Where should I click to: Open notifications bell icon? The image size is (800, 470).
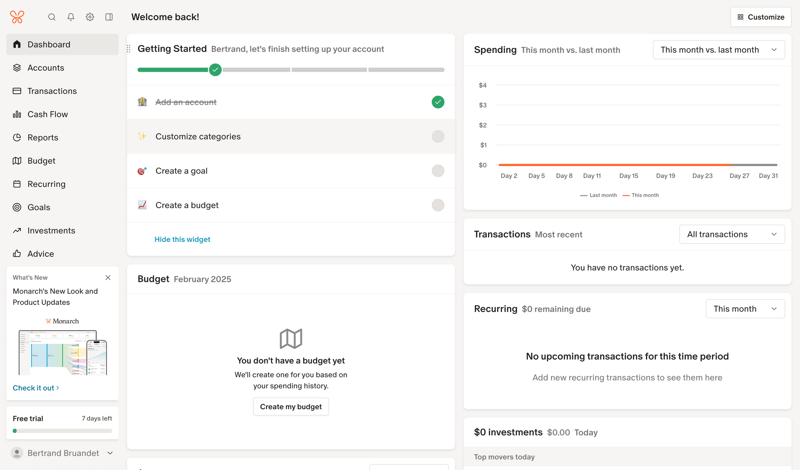(x=71, y=17)
